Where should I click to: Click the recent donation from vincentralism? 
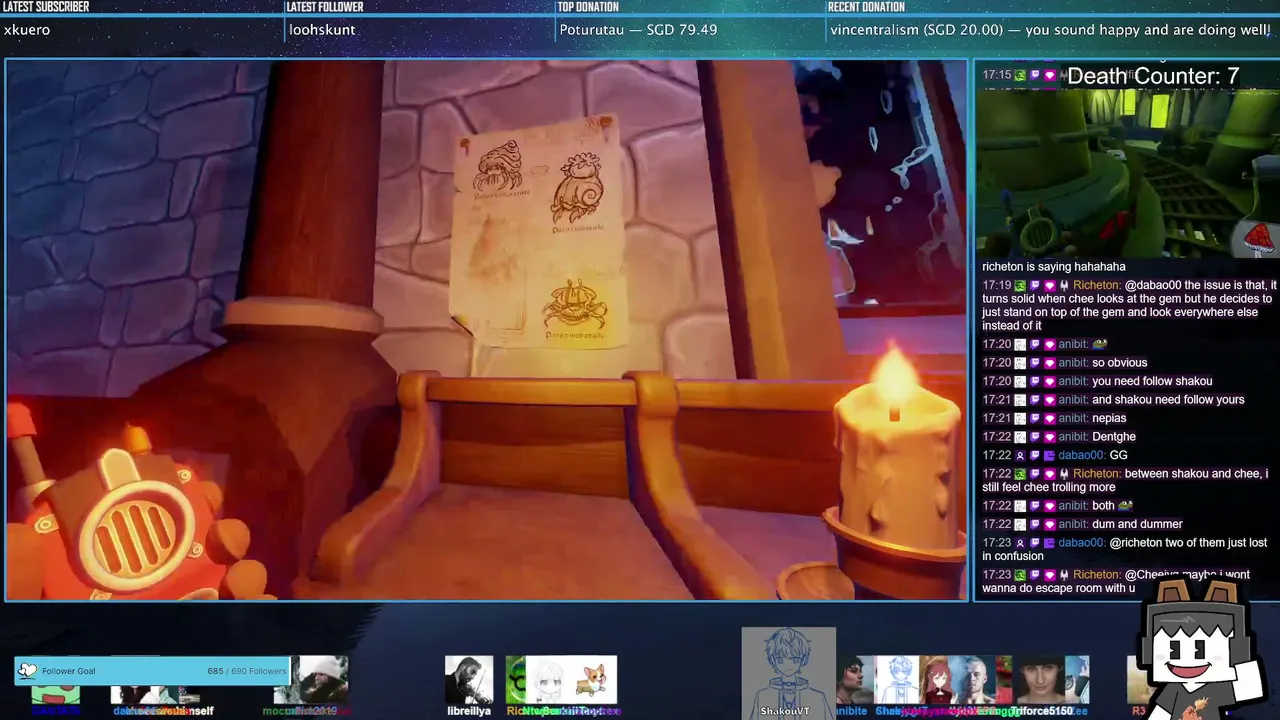(1050, 30)
